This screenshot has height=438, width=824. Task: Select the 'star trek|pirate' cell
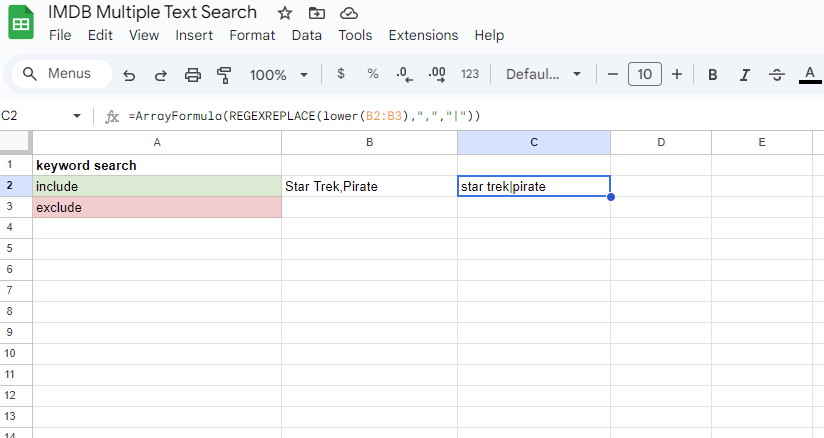point(534,186)
